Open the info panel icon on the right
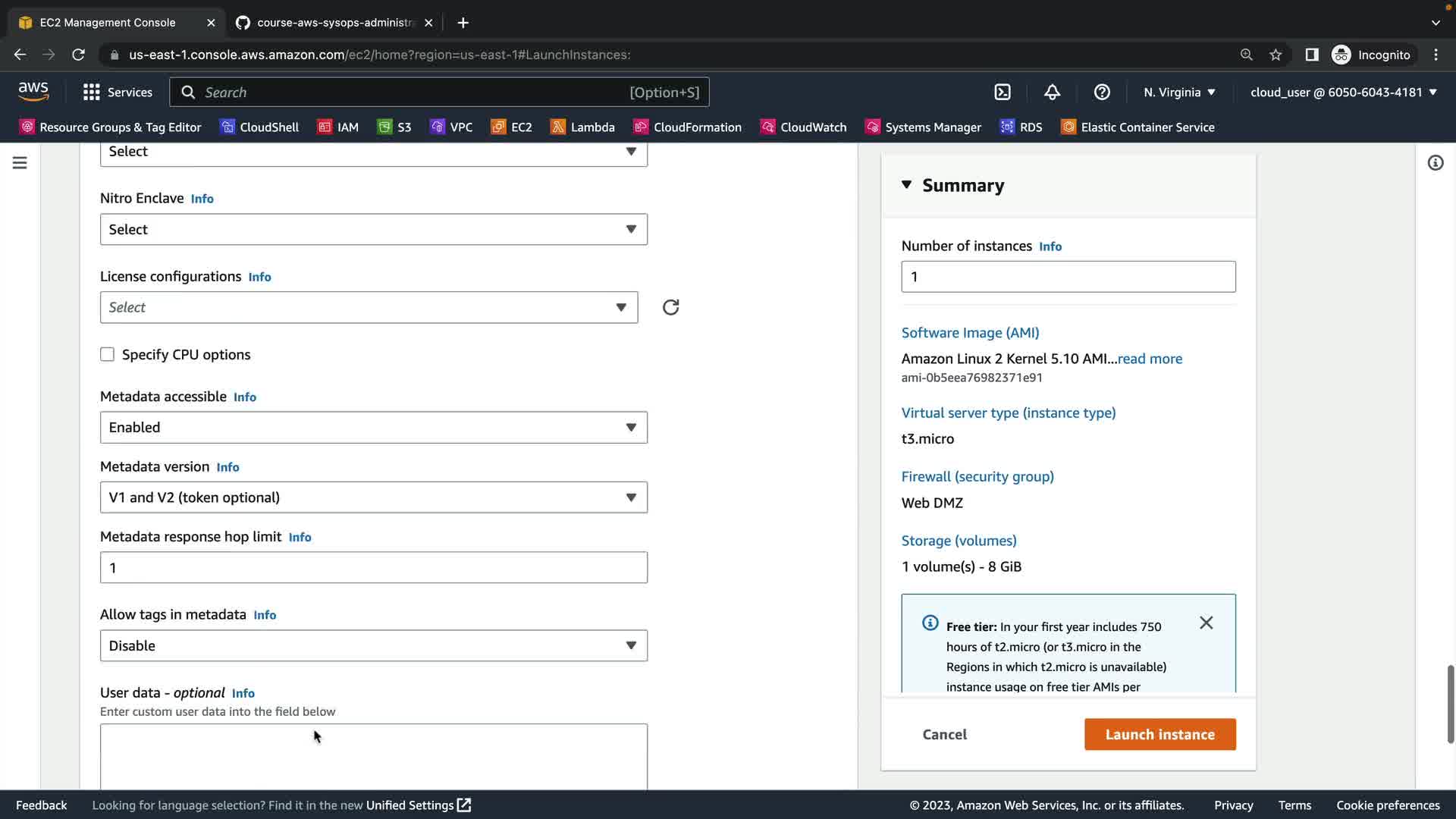Viewport: 1456px width, 819px height. coord(1435,163)
